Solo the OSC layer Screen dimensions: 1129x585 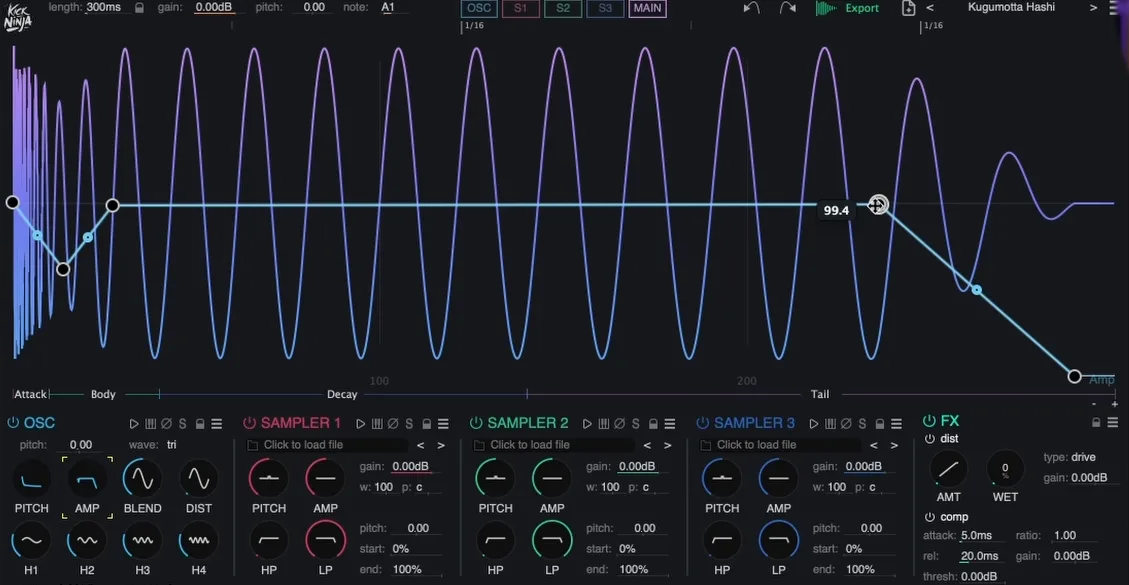tap(182, 424)
